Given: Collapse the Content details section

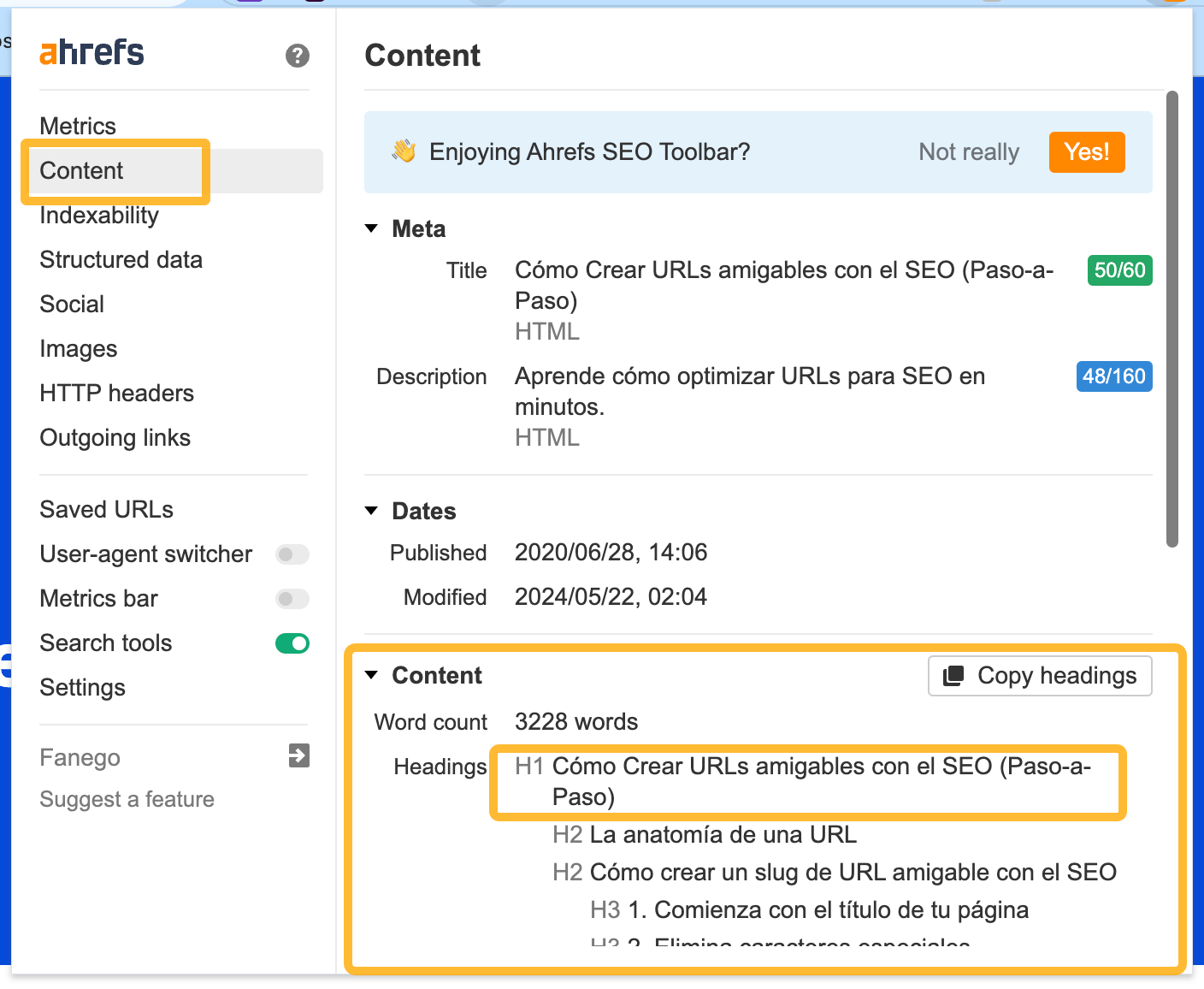Looking at the screenshot, I should [371, 675].
